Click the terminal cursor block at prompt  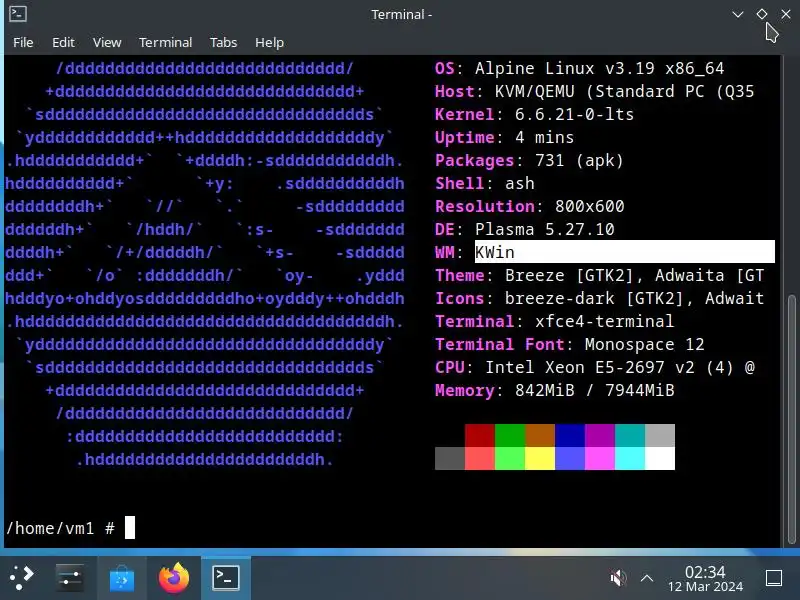[130, 528]
